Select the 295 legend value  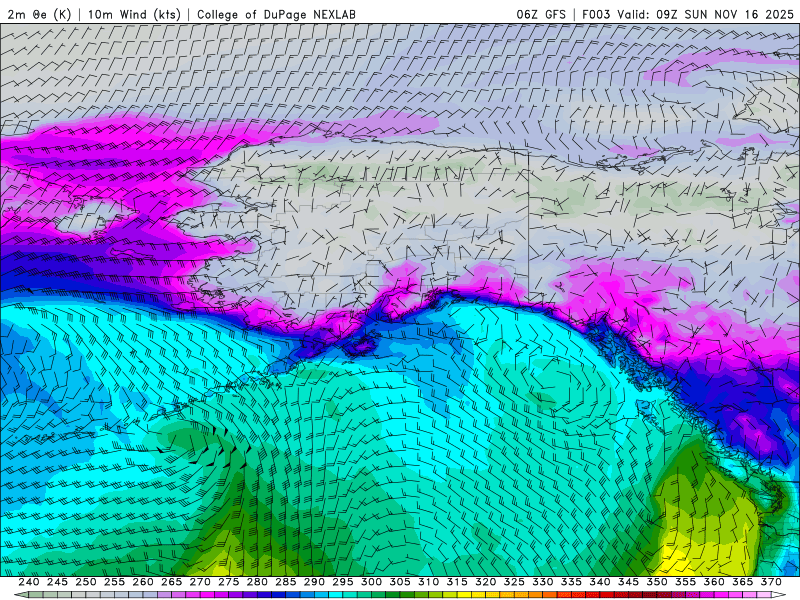pyautogui.click(x=343, y=582)
